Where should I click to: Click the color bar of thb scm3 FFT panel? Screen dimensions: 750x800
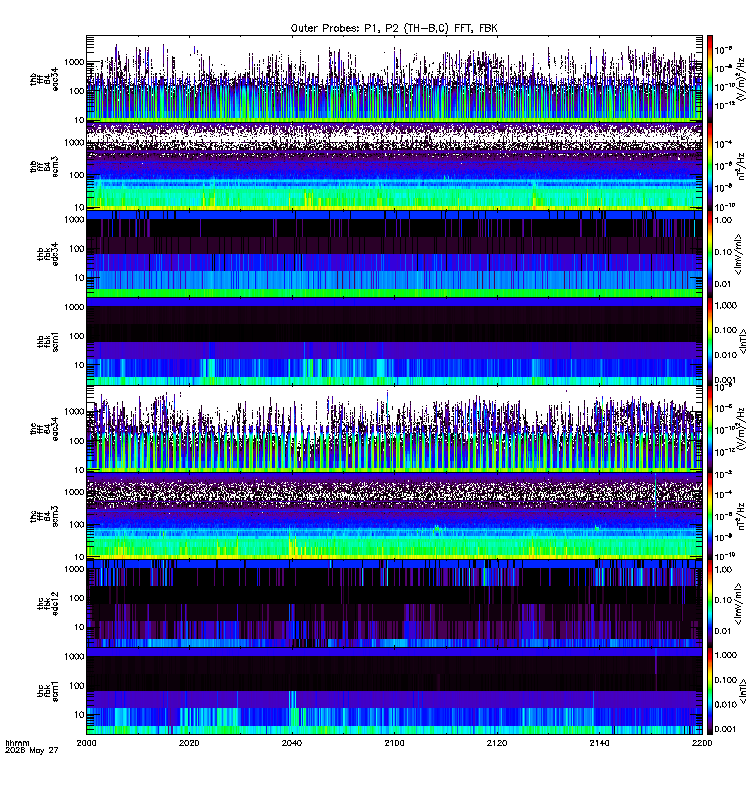click(x=709, y=167)
